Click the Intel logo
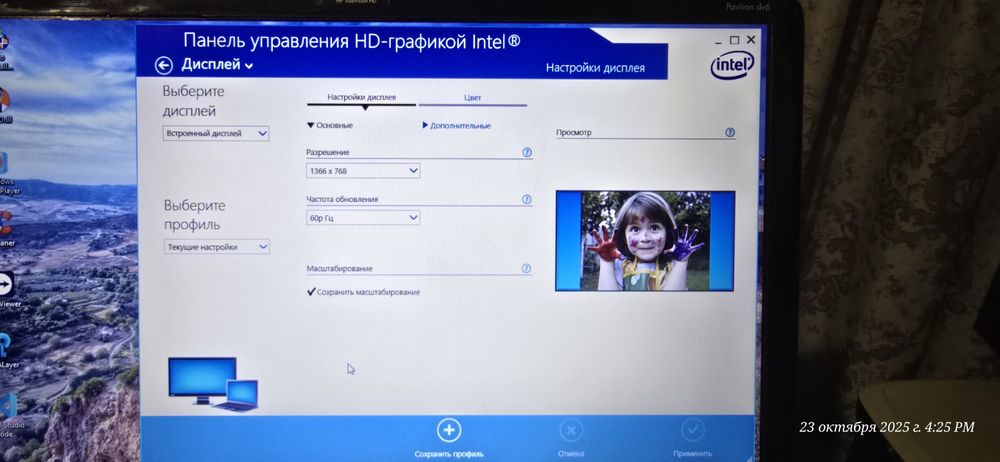This screenshot has width=1000, height=462. [x=732, y=65]
